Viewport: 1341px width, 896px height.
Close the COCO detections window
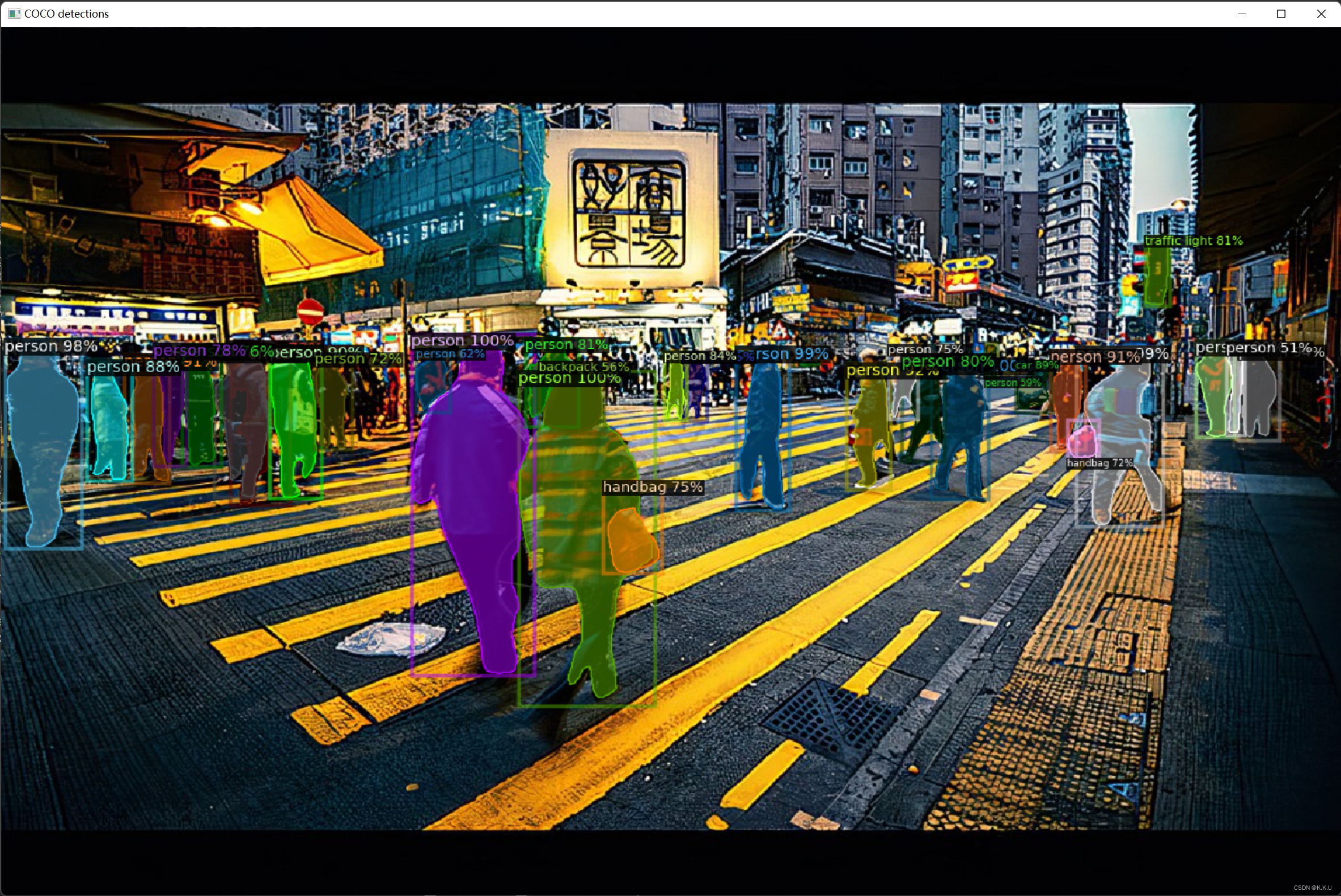(1321, 14)
